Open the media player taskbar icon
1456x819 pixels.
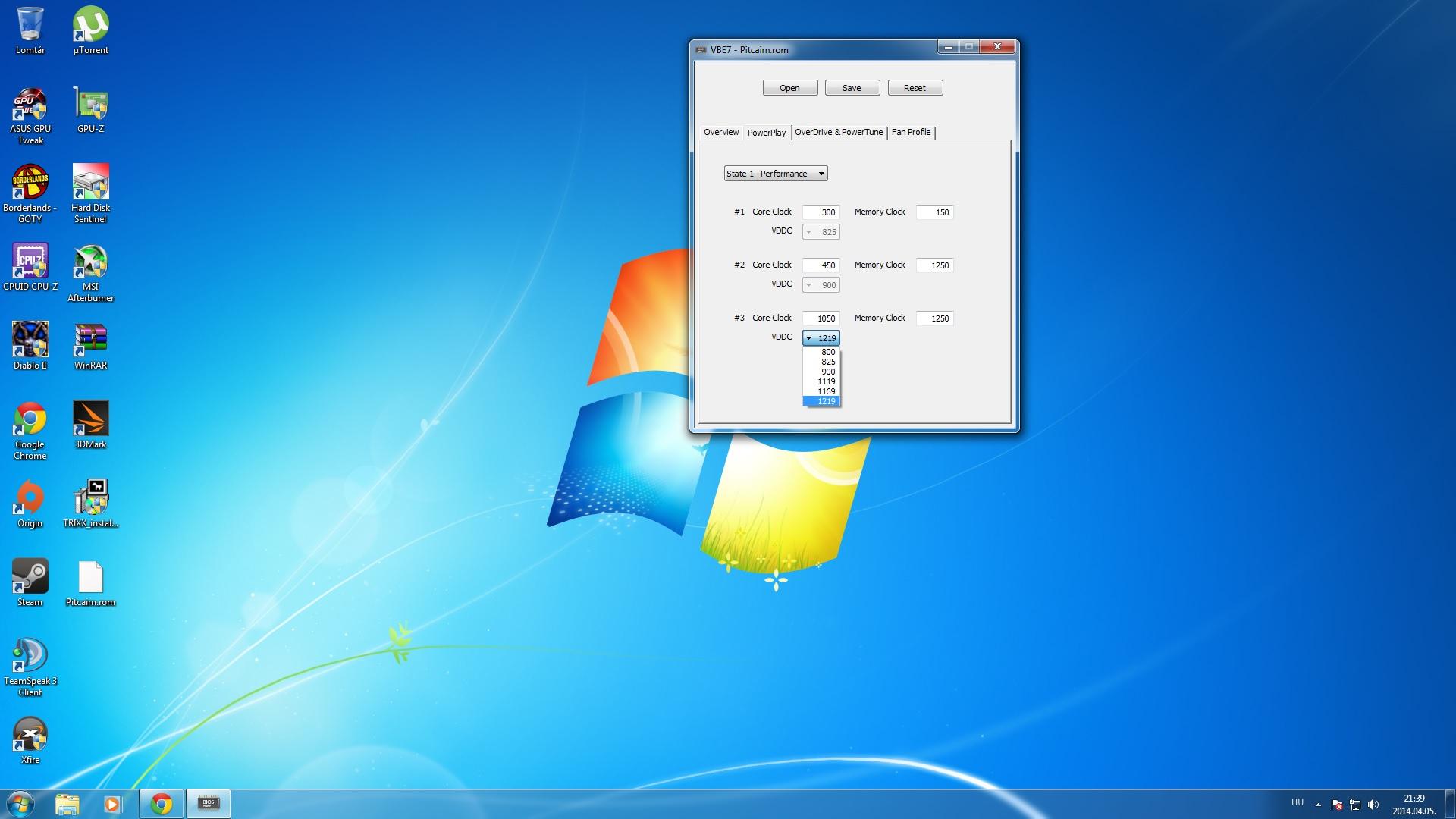pyautogui.click(x=112, y=804)
